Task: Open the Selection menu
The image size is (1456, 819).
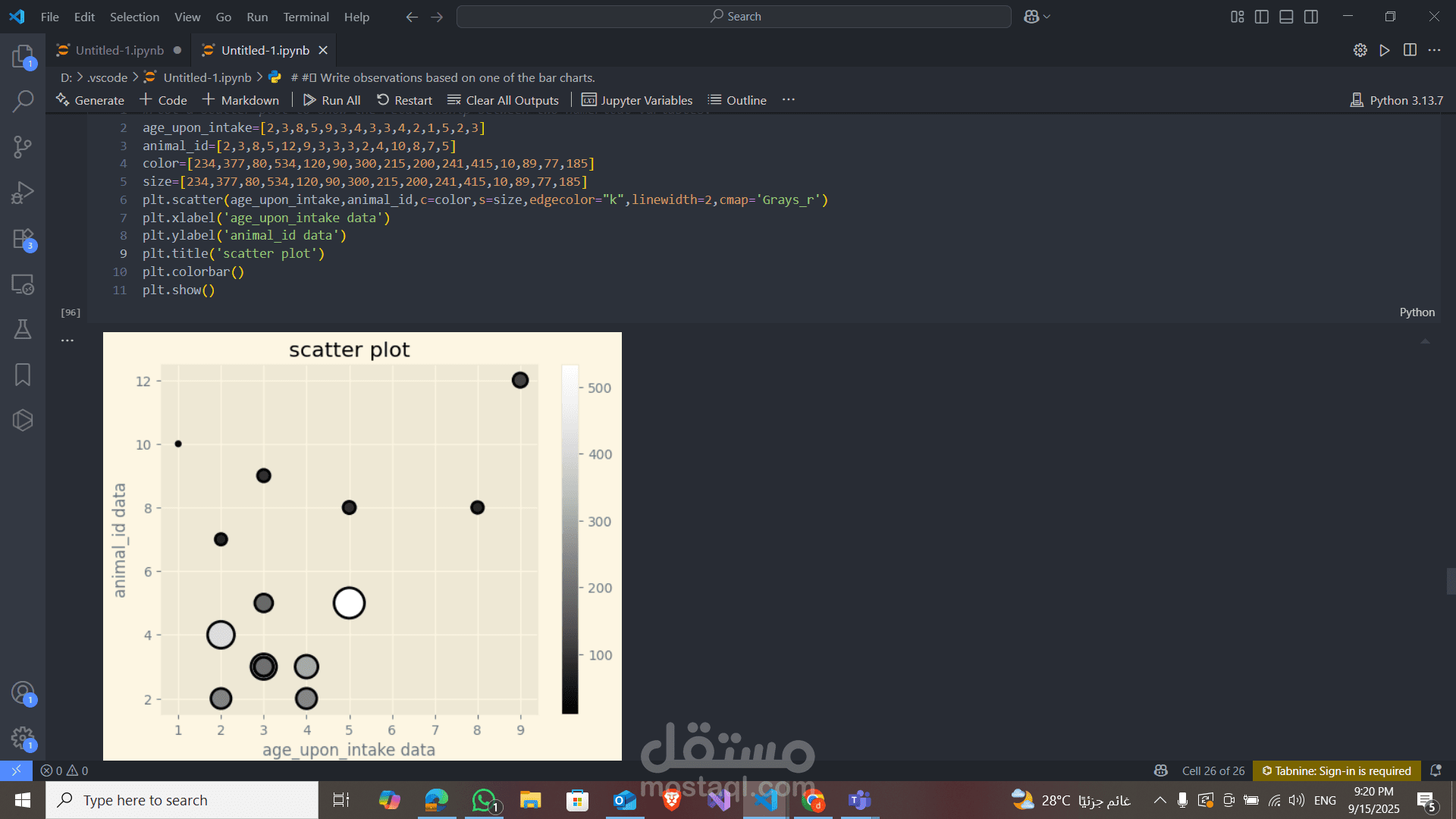Action: click(134, 17)
